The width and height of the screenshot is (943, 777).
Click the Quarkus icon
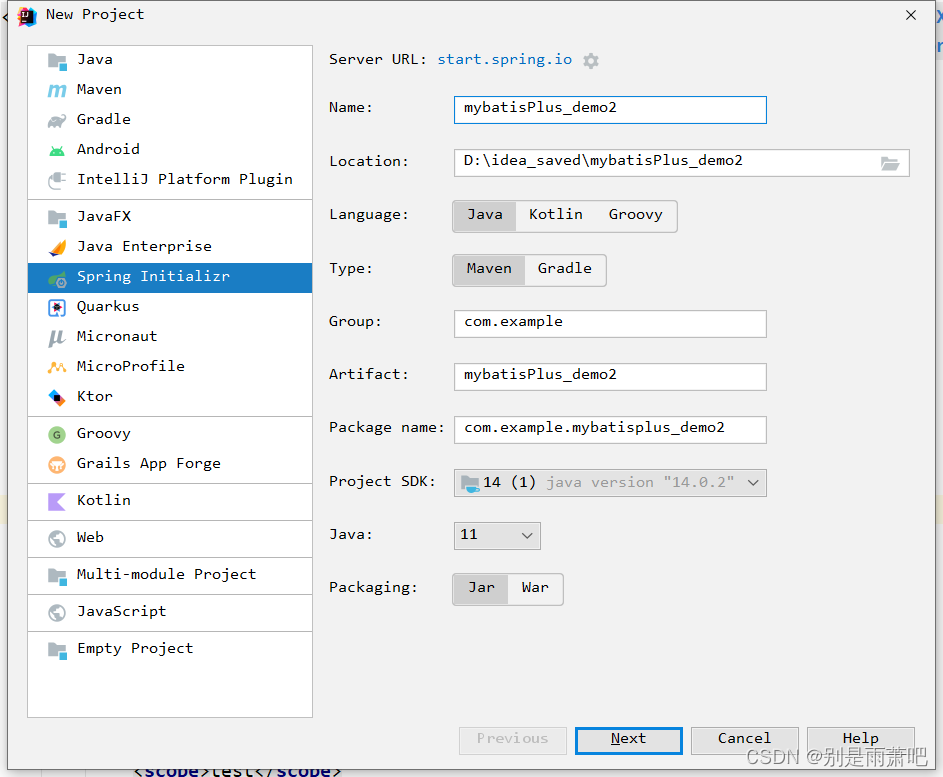[x=57, y=308]
